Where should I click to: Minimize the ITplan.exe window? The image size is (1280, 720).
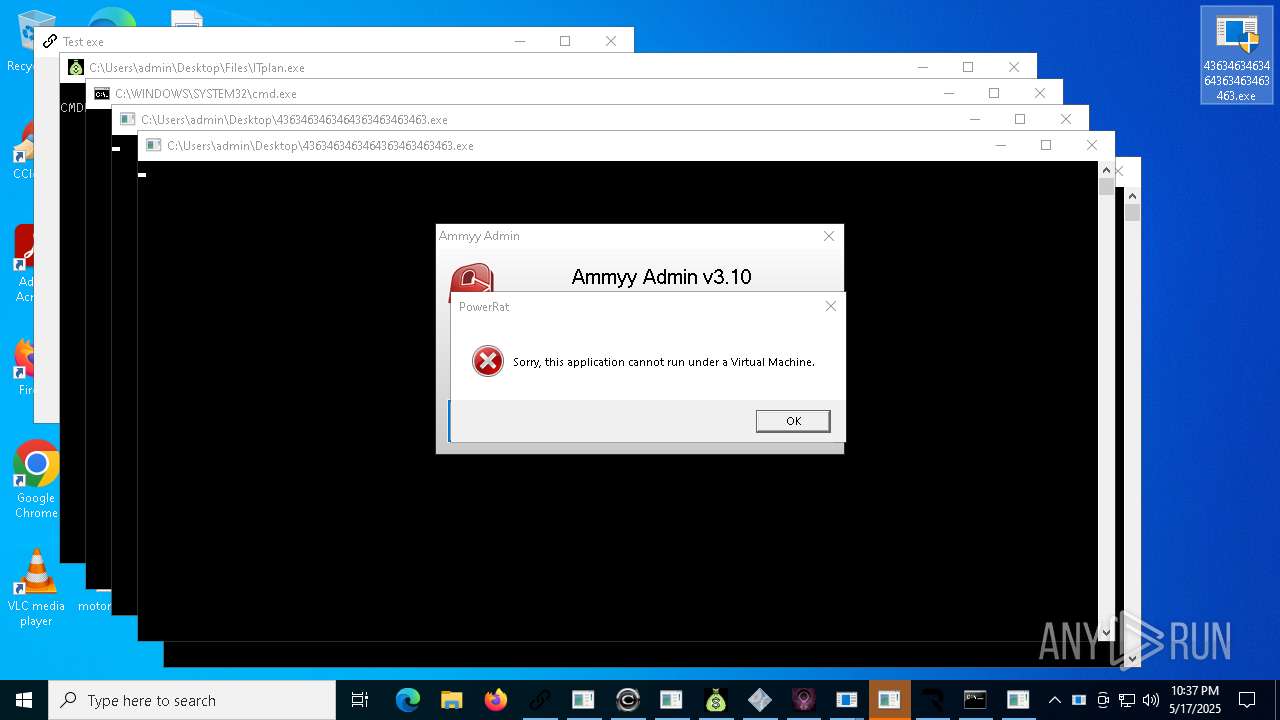[x=922, y=67]
